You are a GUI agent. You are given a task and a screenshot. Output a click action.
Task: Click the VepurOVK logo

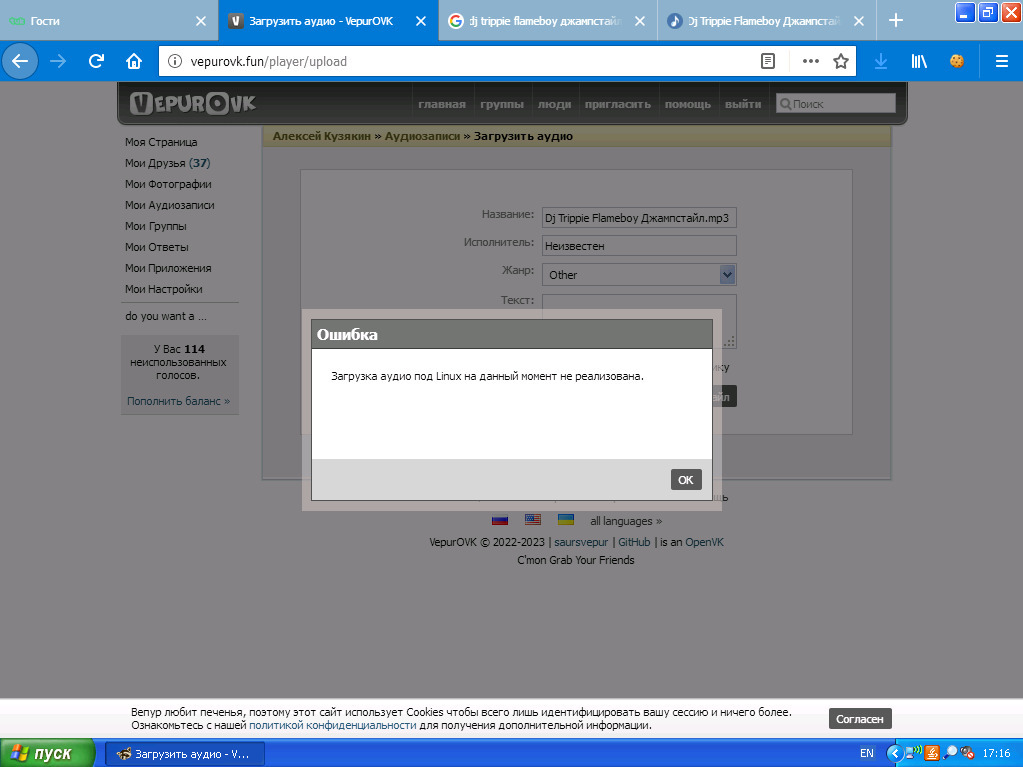pos(192,103)
